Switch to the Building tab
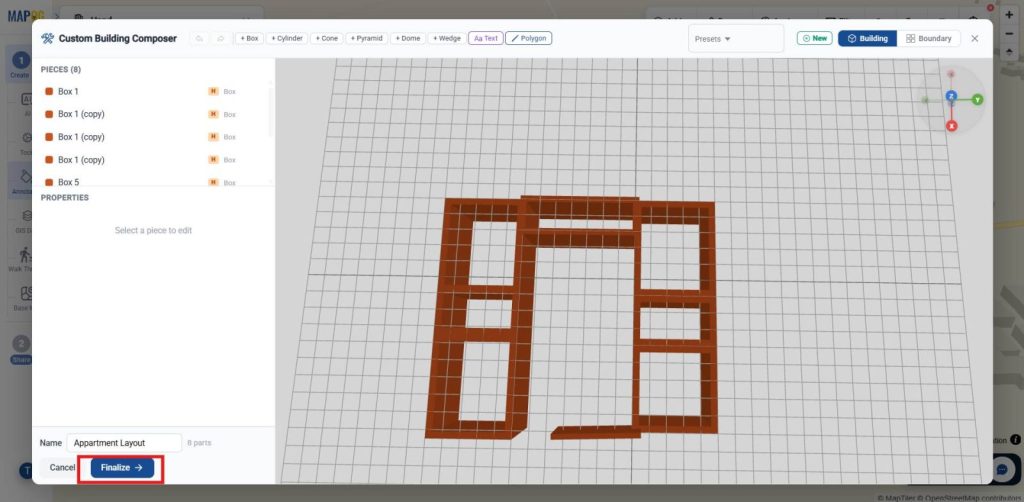Image resolution: width=1024 pixels, height=502 pixels. coord(867,39)
